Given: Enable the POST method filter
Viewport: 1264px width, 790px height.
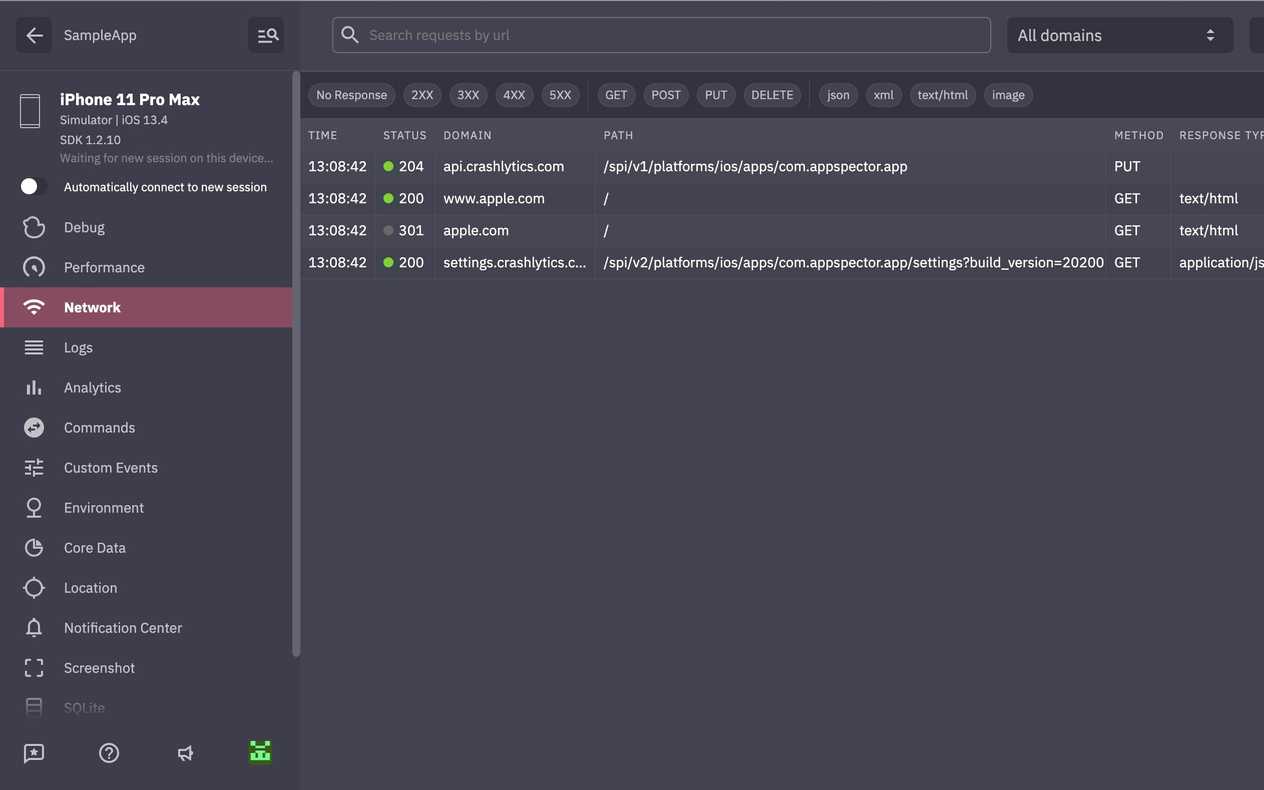Looking at the screenshot, I should pos(665,95).
